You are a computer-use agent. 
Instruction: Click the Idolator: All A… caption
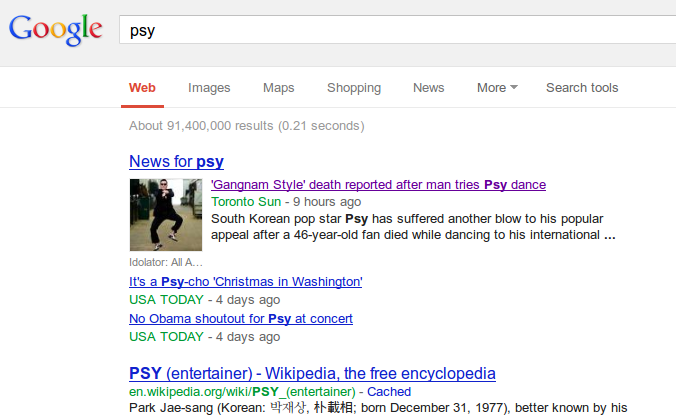click(166, 262)
